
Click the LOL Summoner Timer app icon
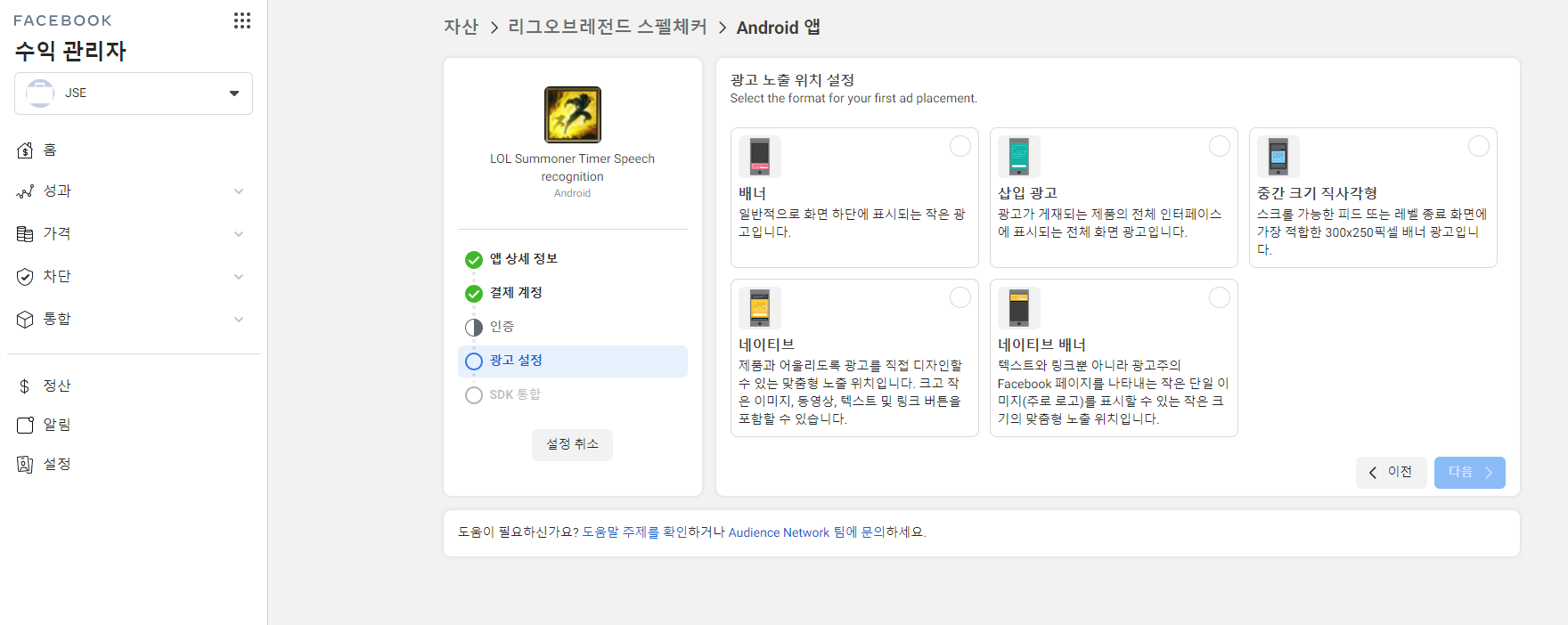(x=573, y=115)
